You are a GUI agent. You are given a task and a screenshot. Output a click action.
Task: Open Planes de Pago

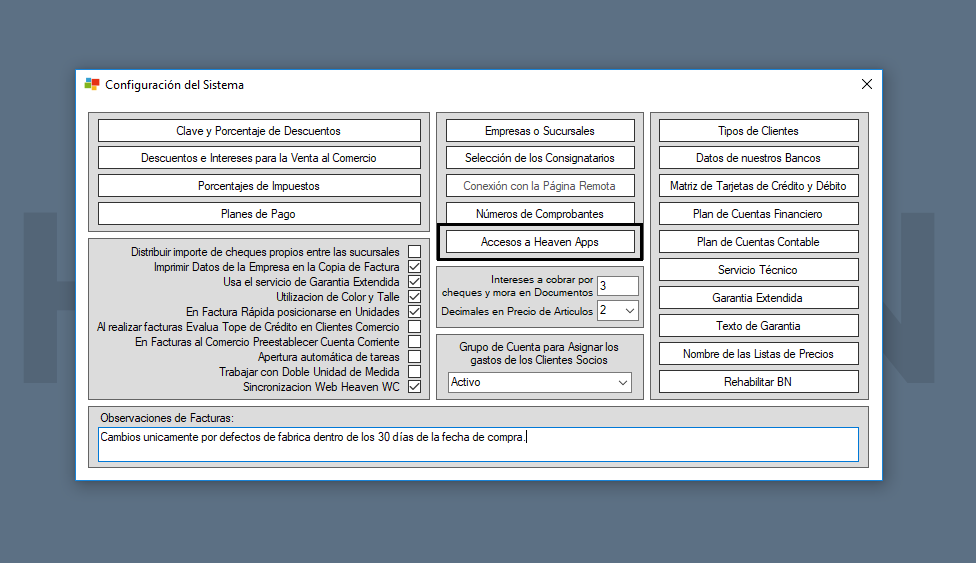coord(259,214)
